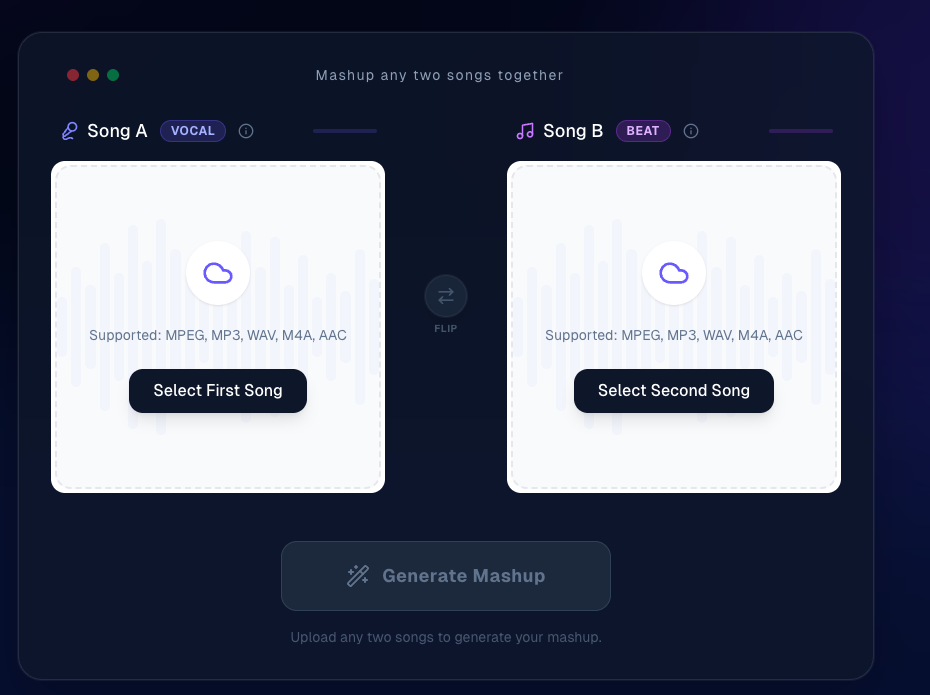The height and width of the screenshot is (695, 930).
Task: Click the magic wand icon on Generate Mashup
Action: click(358, 575)
